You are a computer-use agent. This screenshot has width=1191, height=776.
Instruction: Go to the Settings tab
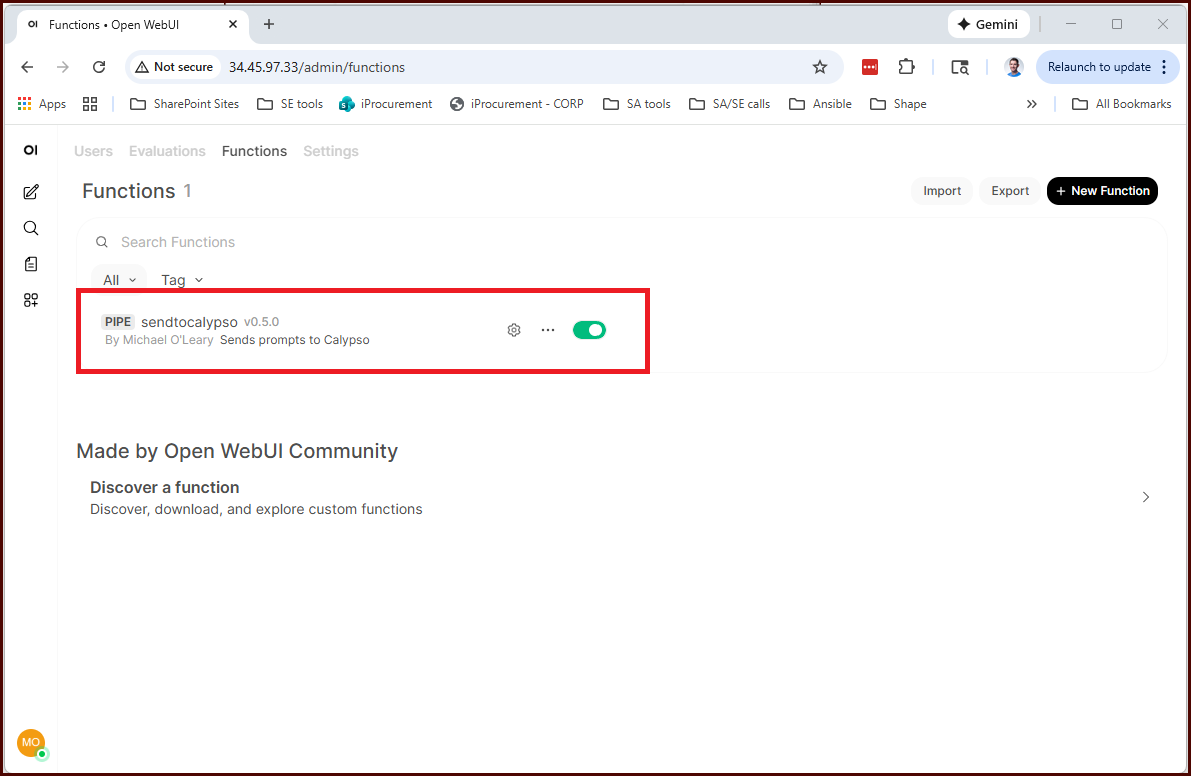tap(330, 151)
